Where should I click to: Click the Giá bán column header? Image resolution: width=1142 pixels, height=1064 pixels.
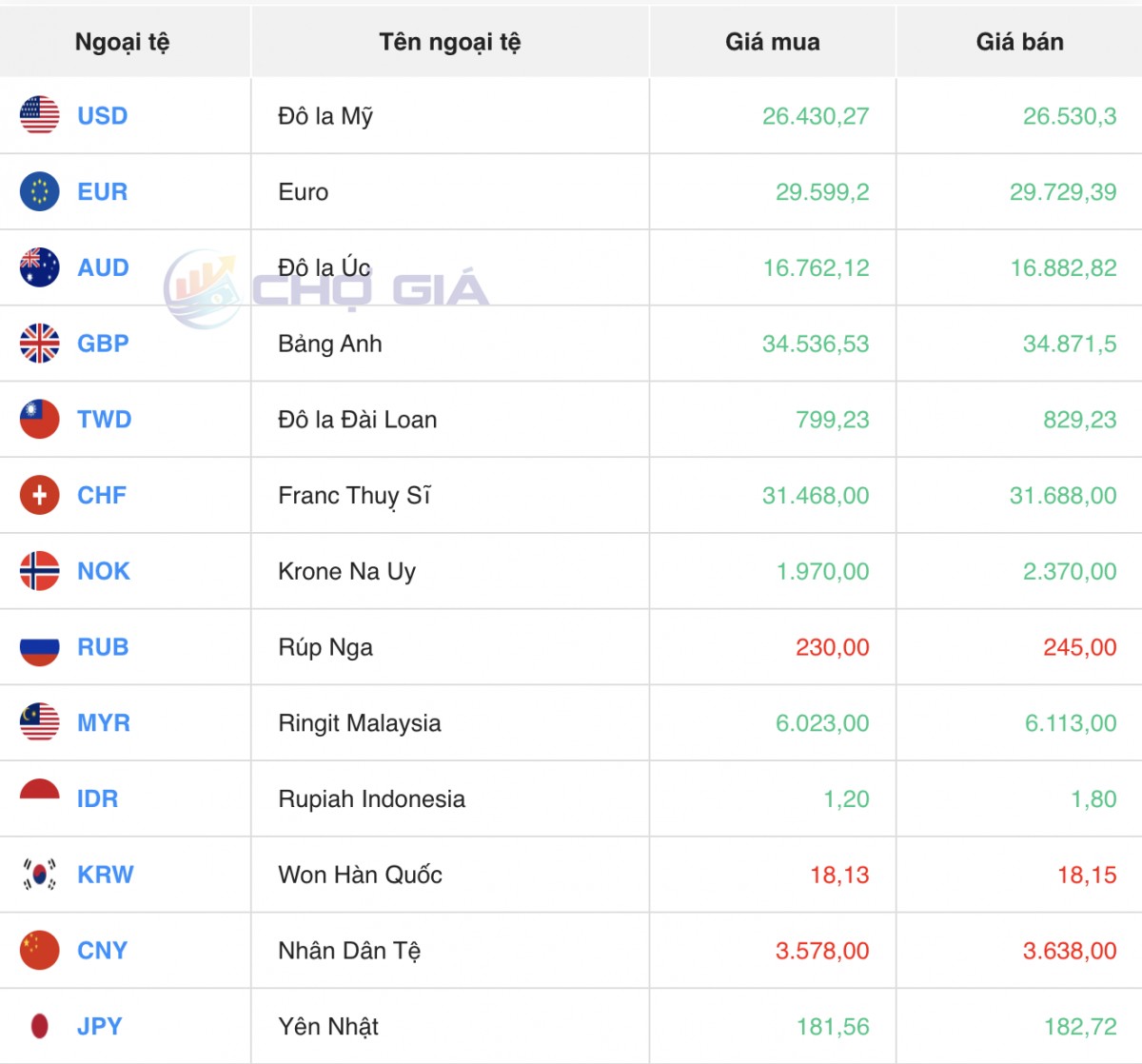[x=1019, y=42]
